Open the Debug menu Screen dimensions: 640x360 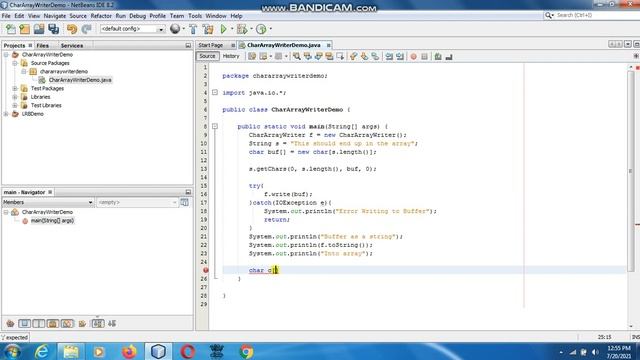click(138, 16)
